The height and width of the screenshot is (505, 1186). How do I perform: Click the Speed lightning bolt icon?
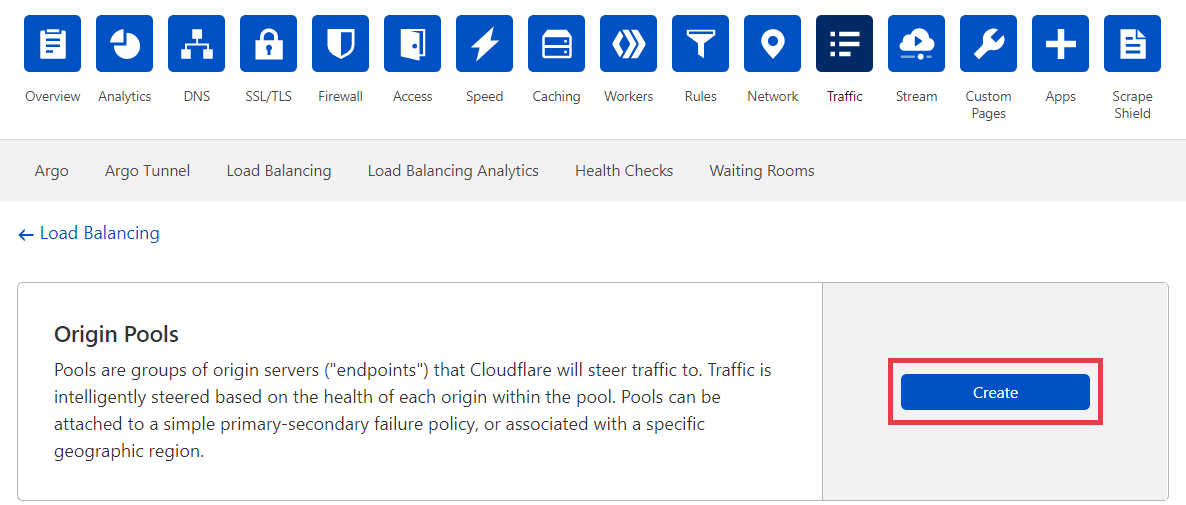484,44
